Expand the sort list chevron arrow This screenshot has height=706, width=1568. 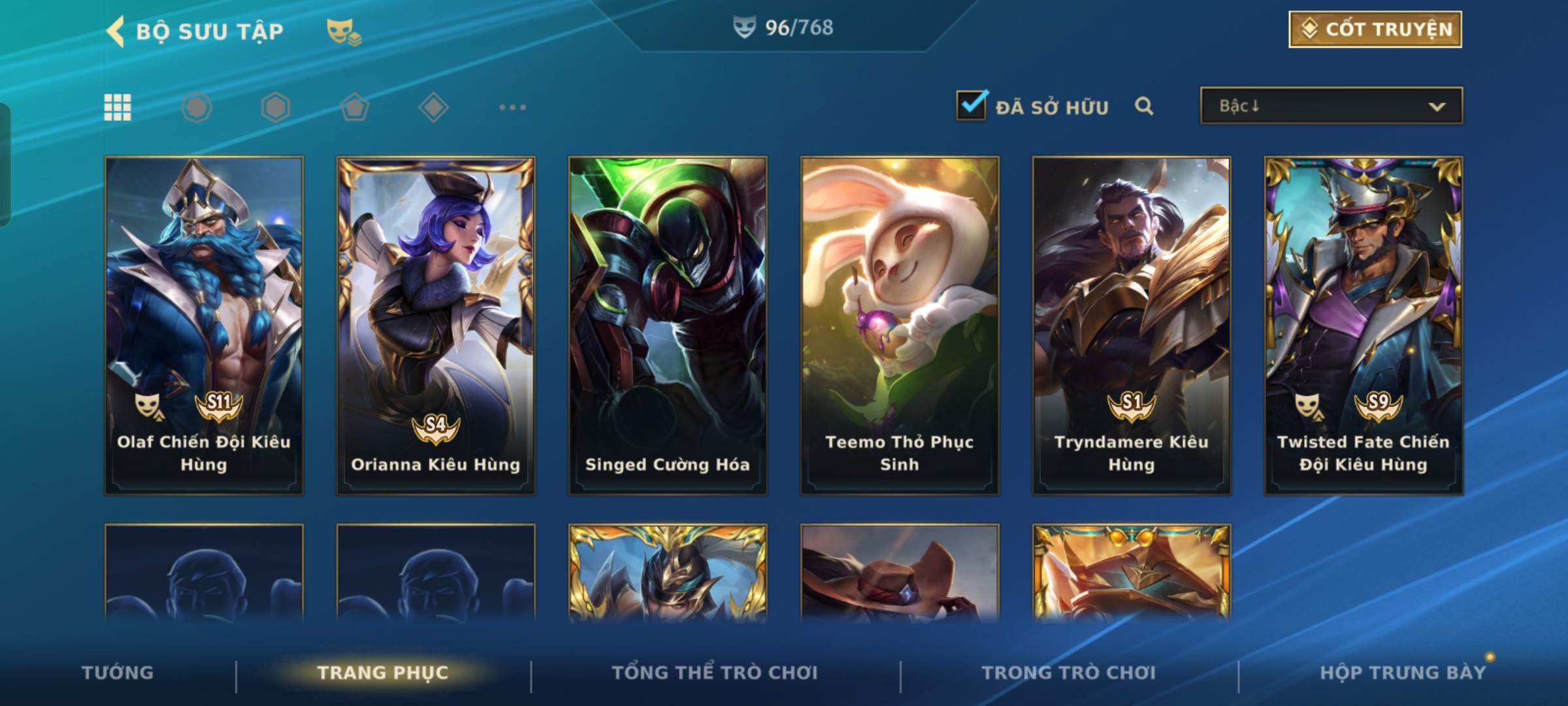[x=1437, y=107]
